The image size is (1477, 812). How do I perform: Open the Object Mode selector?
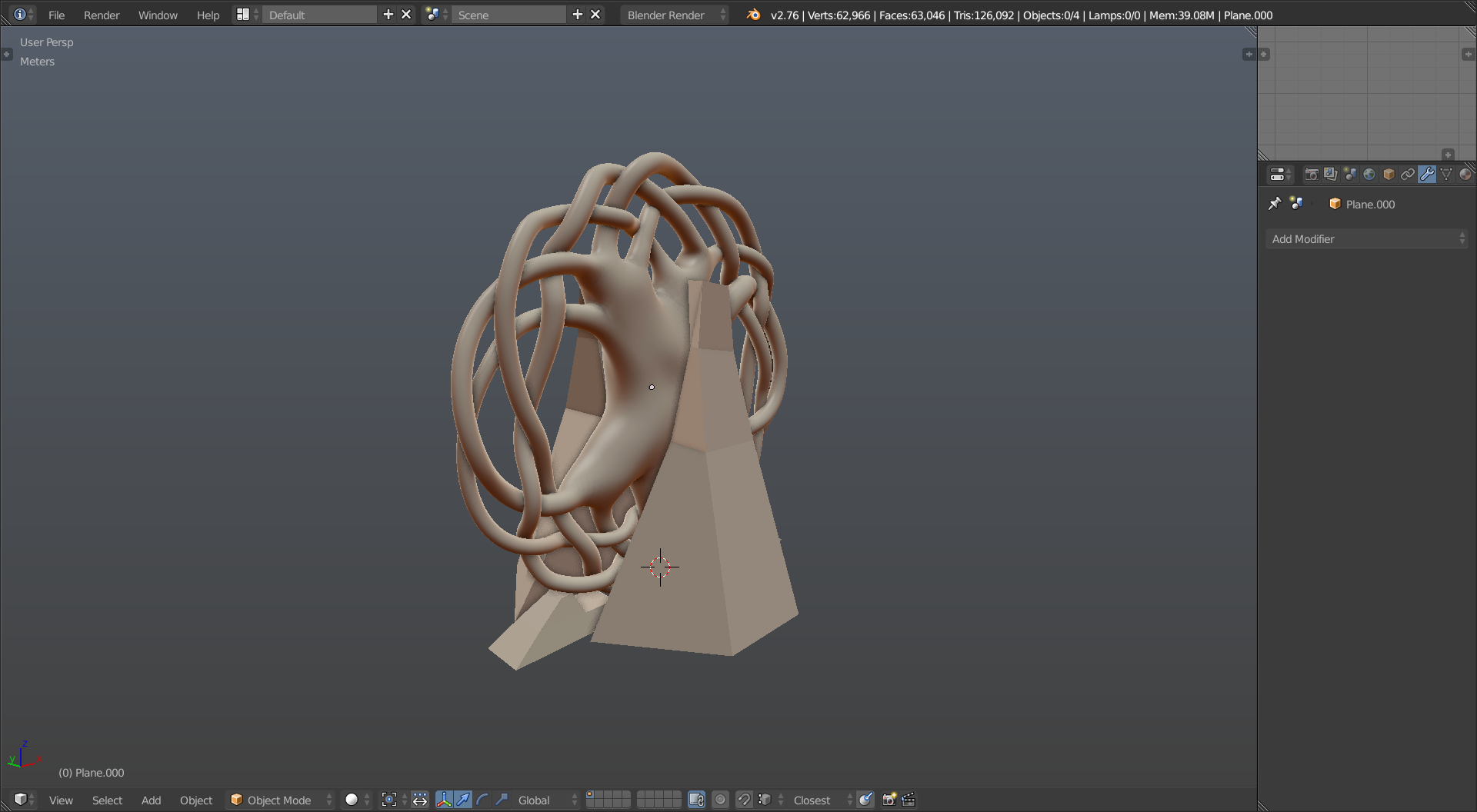280,800
